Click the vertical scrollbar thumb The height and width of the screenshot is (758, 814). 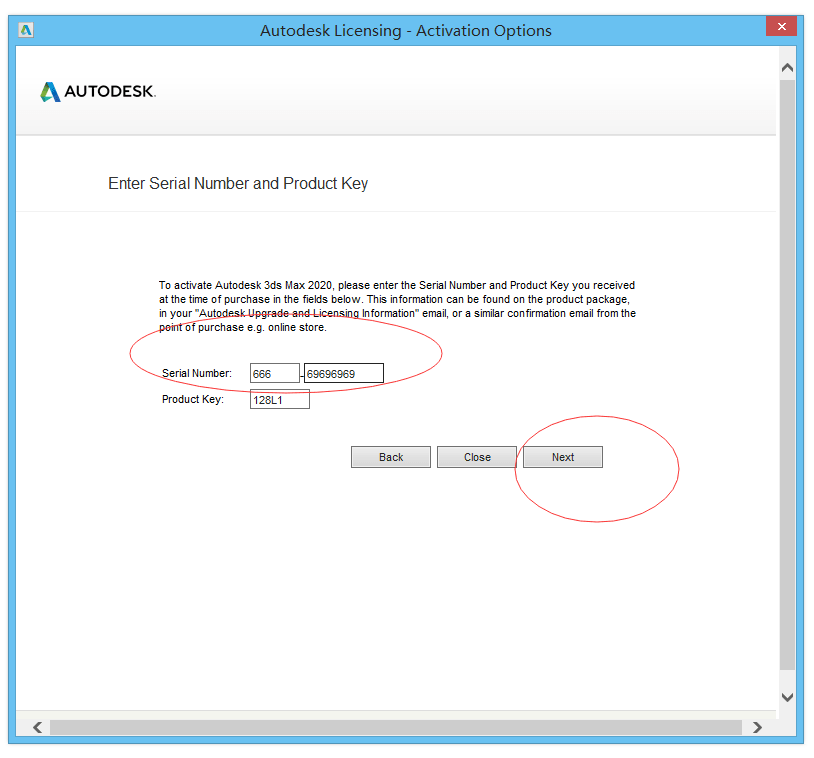(x=788, y=374)
